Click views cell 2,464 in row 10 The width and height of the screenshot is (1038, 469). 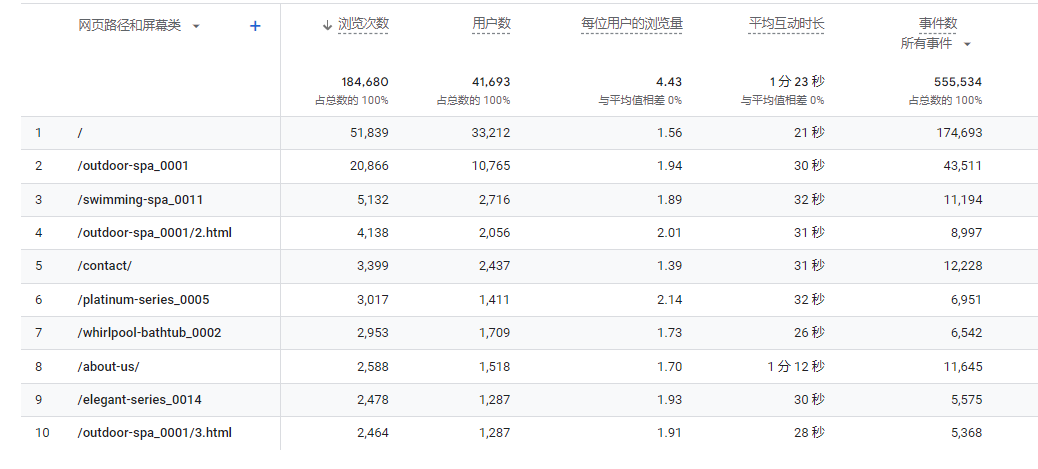[x=373, y=433]
